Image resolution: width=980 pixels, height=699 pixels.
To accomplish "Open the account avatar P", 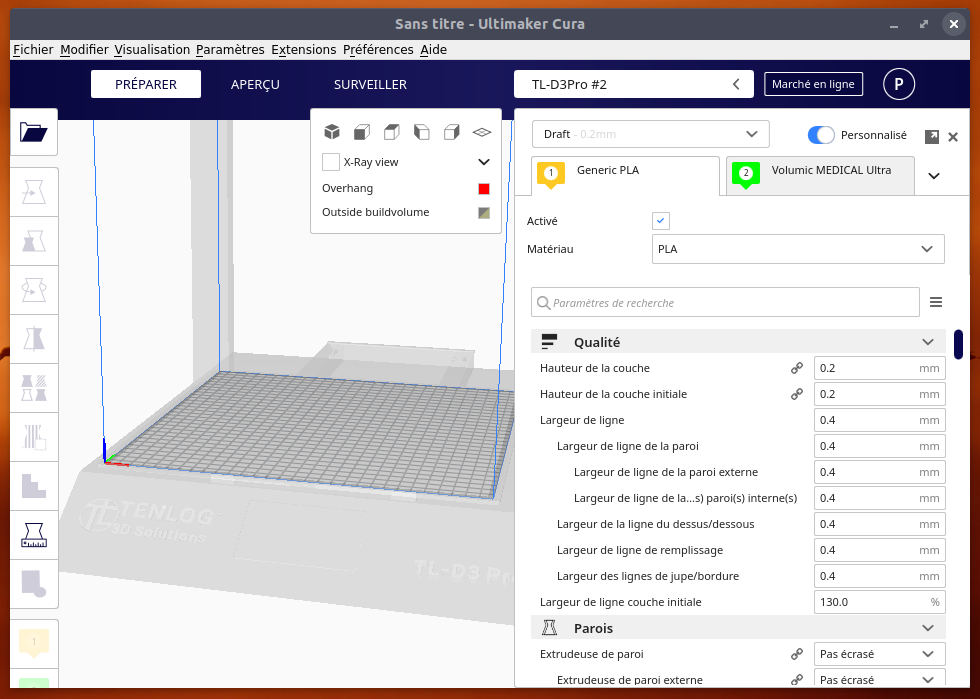I will pos(899,84).
